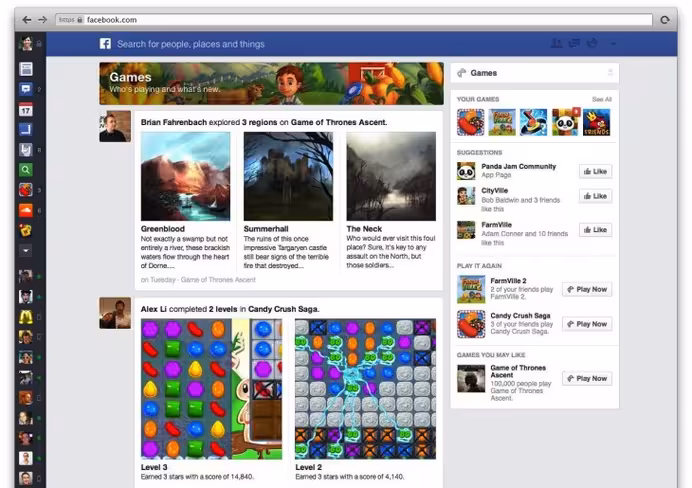
Task: Click the Alex Li name link
Action: (154, 309)
